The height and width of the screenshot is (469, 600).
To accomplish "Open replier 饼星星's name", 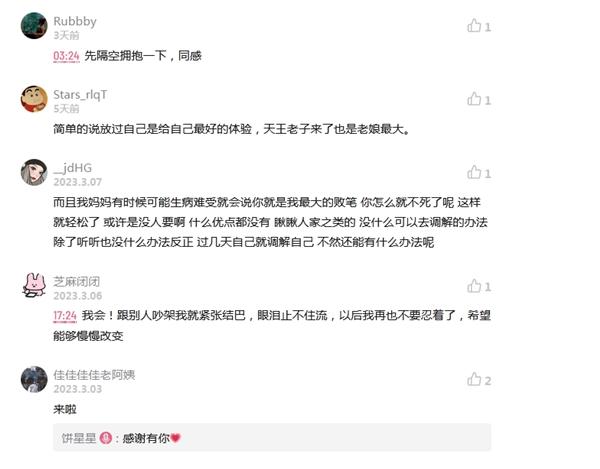I will pos(79,438).
